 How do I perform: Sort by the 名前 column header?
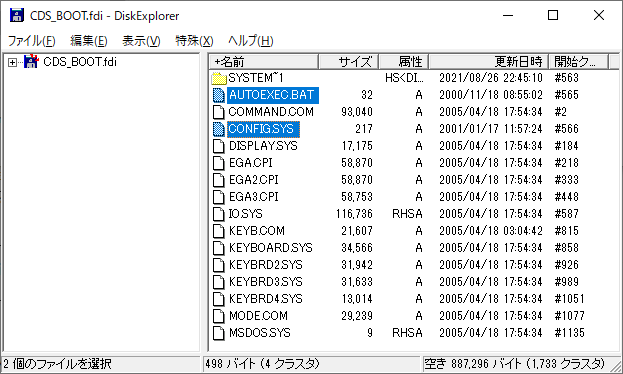[x=264, y=62]
